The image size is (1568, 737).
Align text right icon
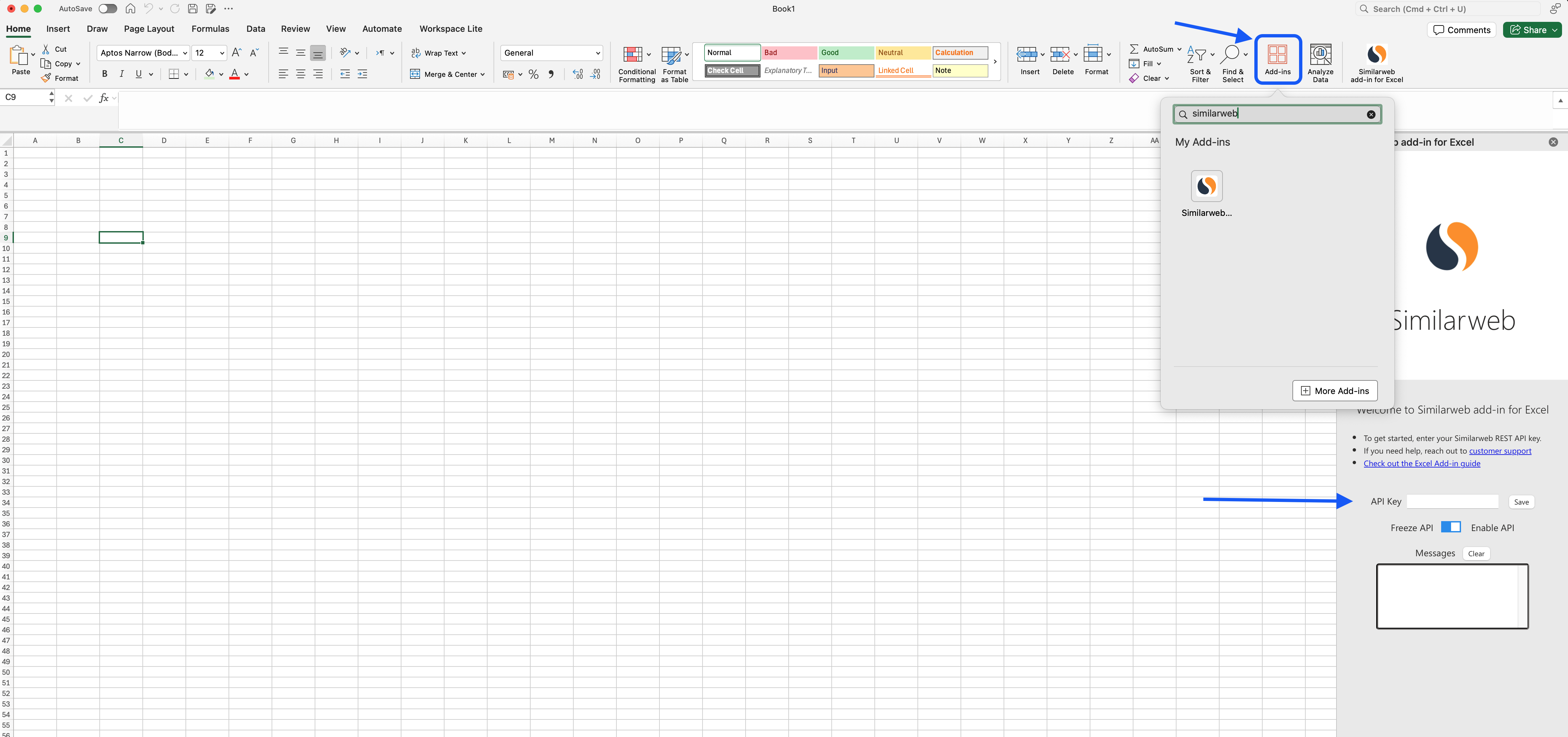(x=318, y=74)
